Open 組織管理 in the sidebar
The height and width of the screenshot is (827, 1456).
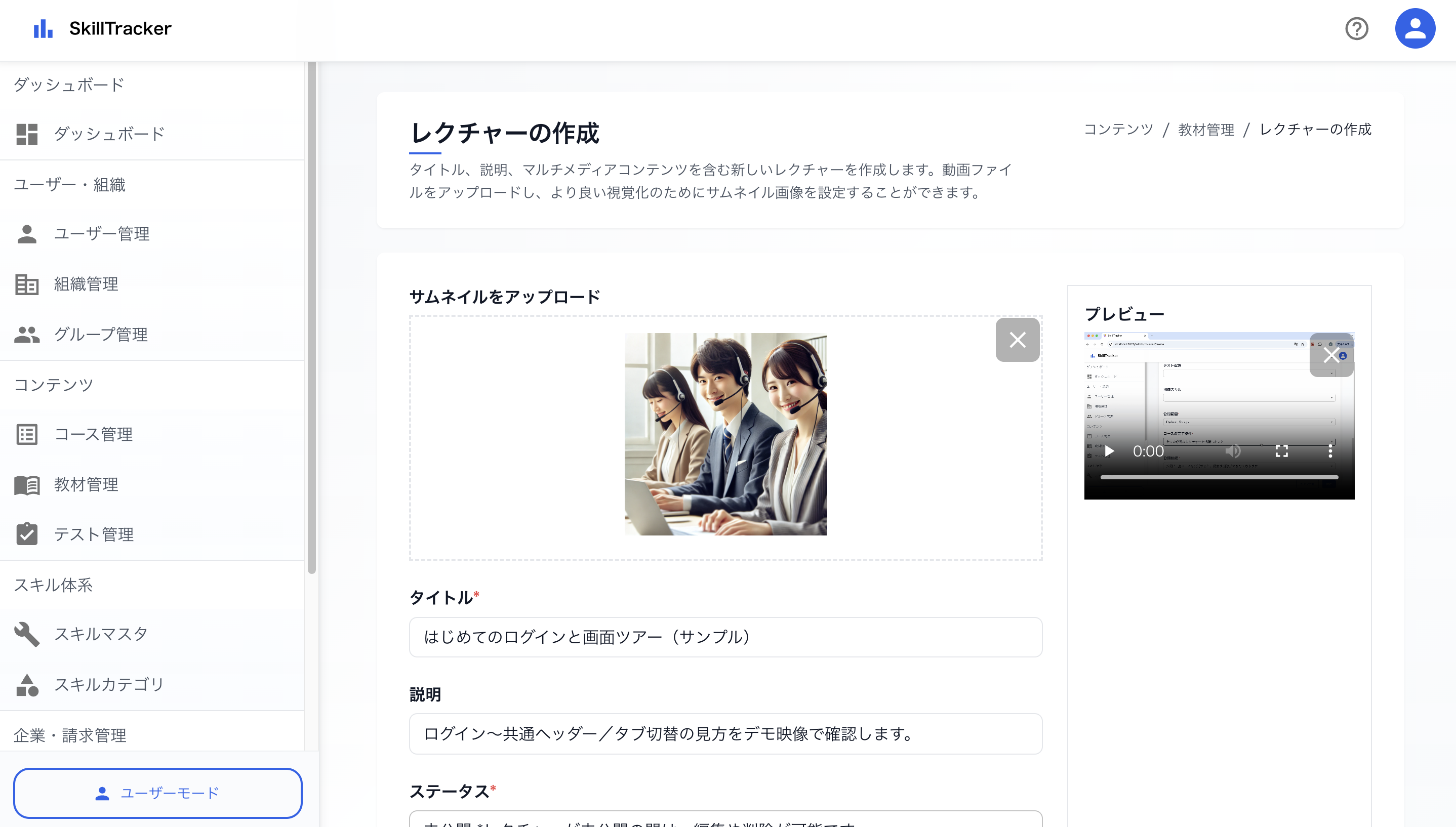86,284
